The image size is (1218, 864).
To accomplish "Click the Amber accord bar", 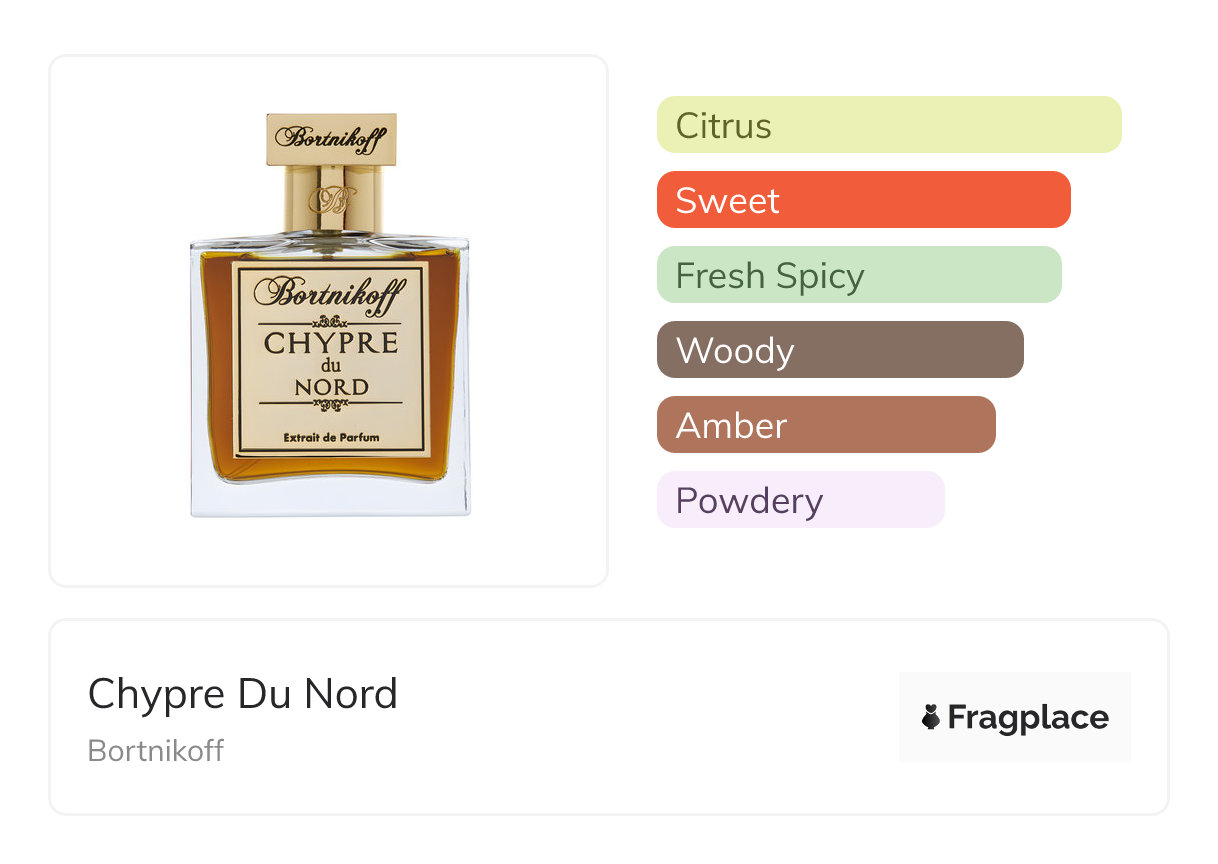I will 826,425.
